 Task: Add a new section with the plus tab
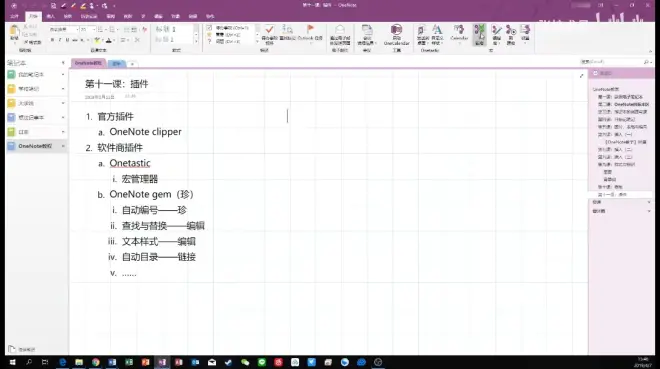tap(132, 64)
